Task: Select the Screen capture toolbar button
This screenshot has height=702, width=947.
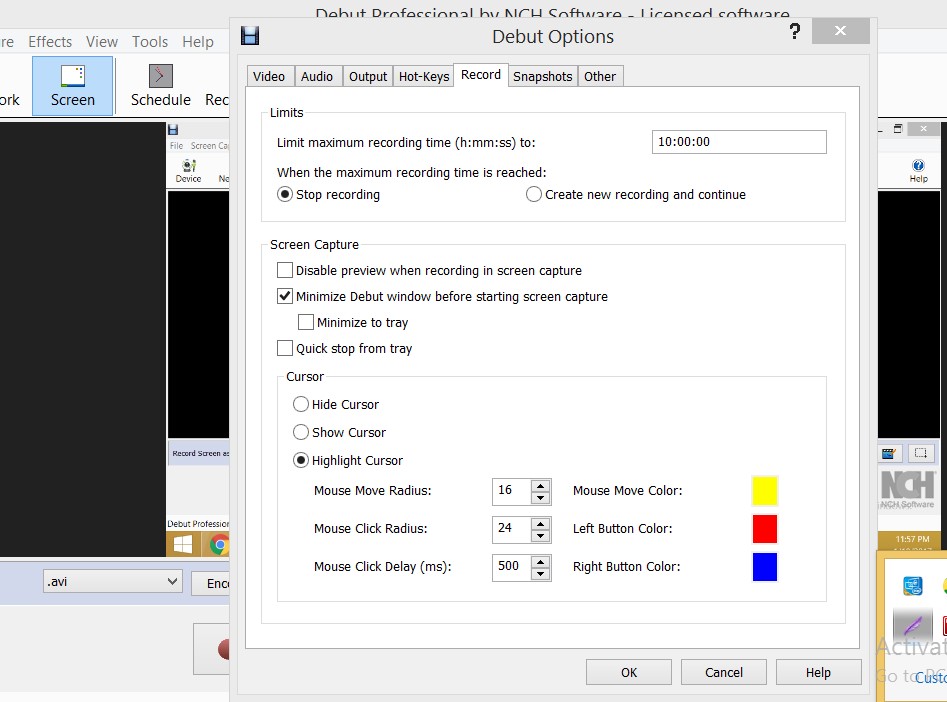Action: (72, 86)
